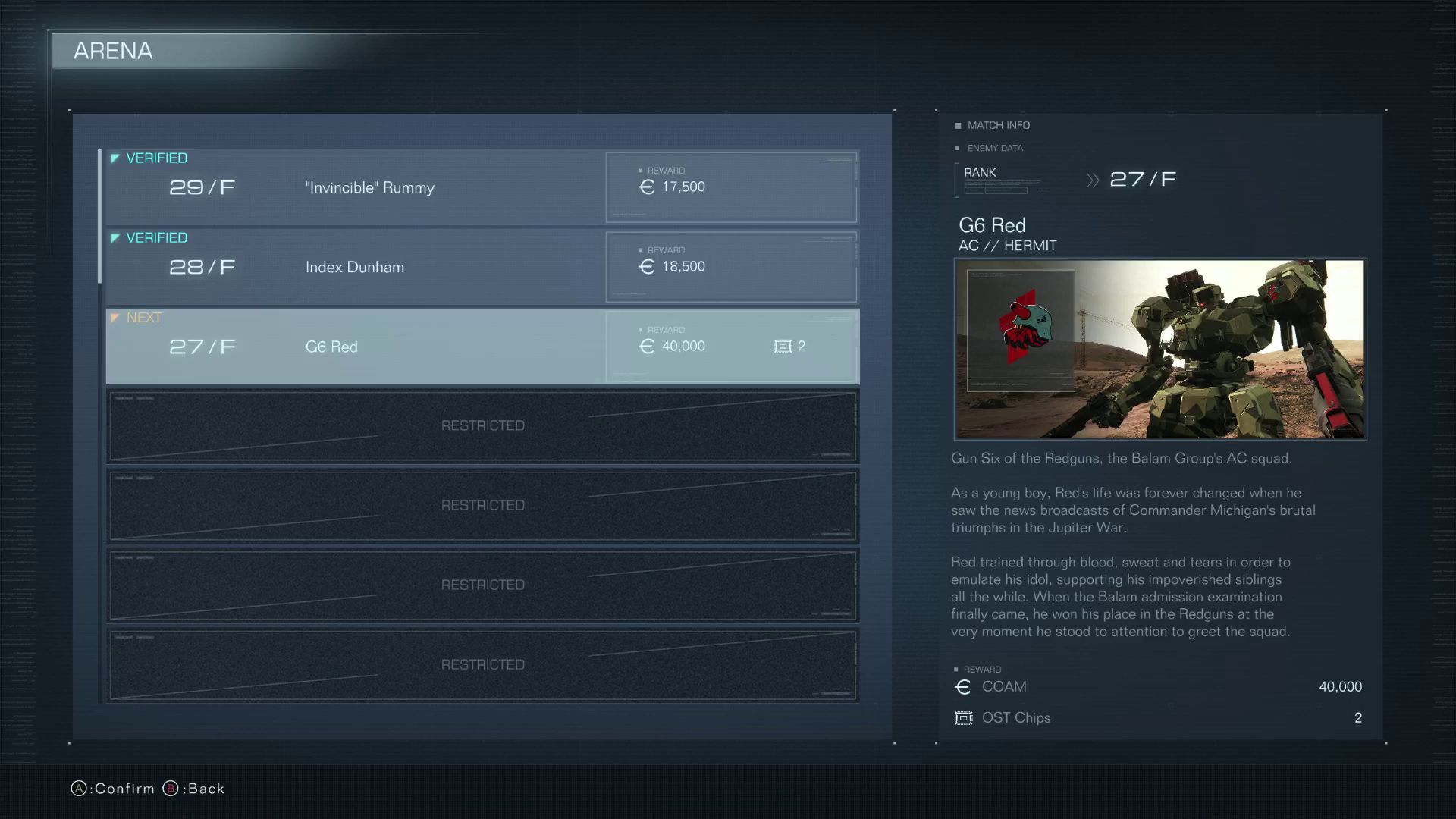
Task: Click the ENEMY DATA label
Action: (x=989, y=148)
